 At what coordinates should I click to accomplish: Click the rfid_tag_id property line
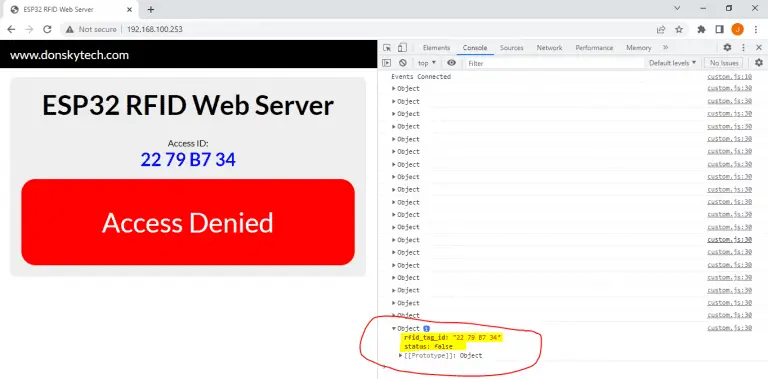(453, 338)
